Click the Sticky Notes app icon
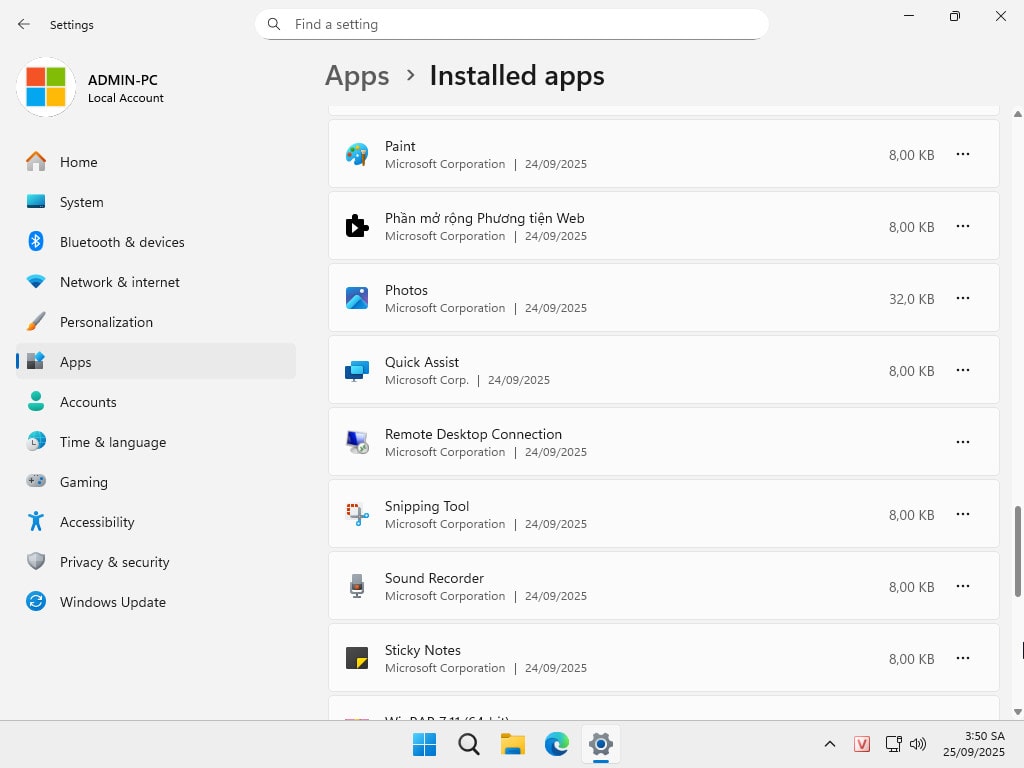 coord(357,658)
